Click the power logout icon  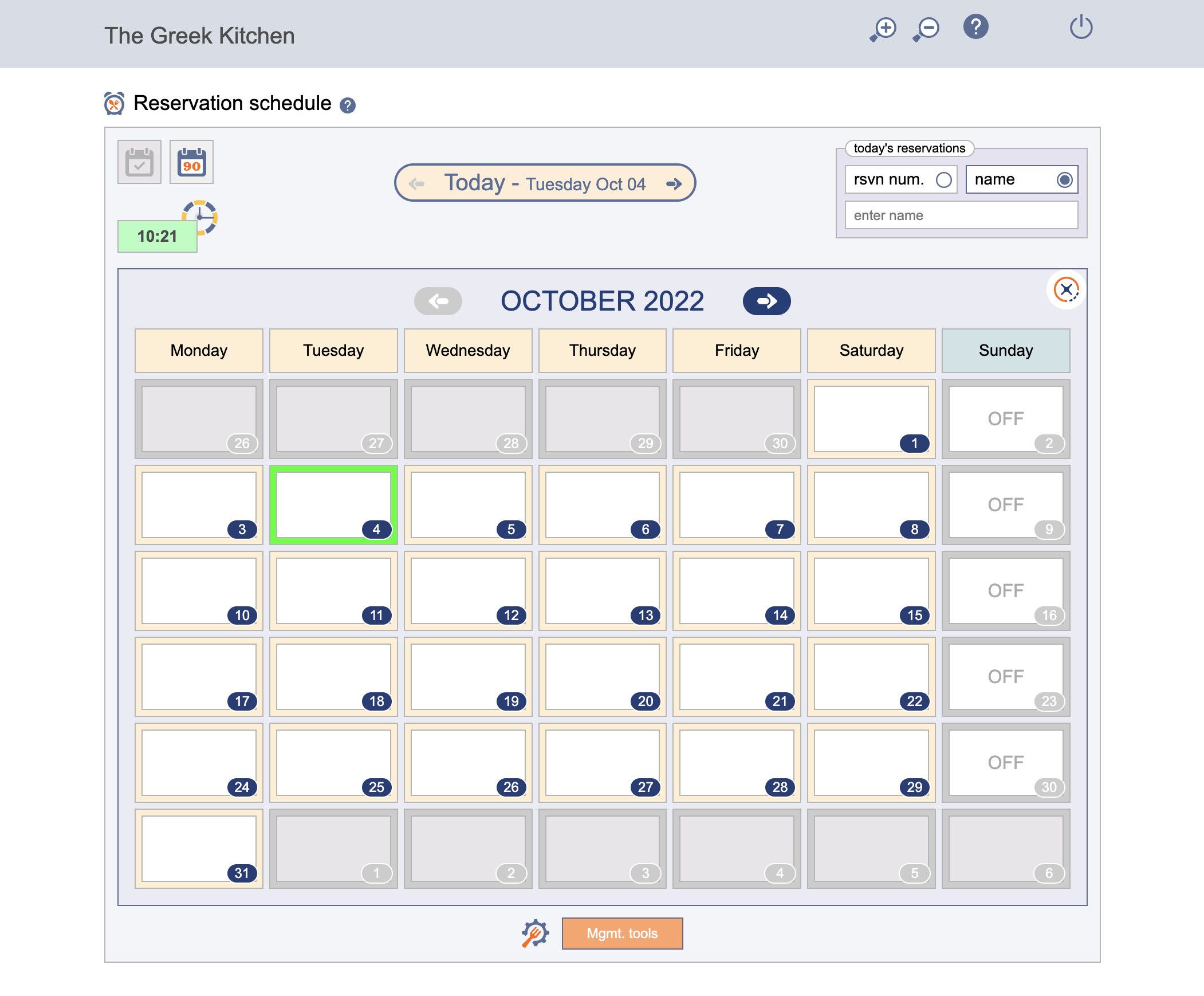pyautogui.click(x=1081, y=28)
